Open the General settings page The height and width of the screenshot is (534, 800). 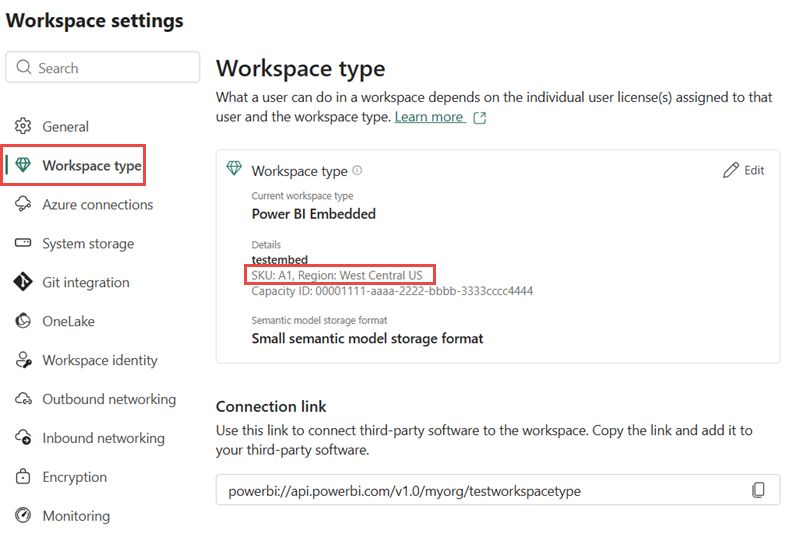point(65,126)
